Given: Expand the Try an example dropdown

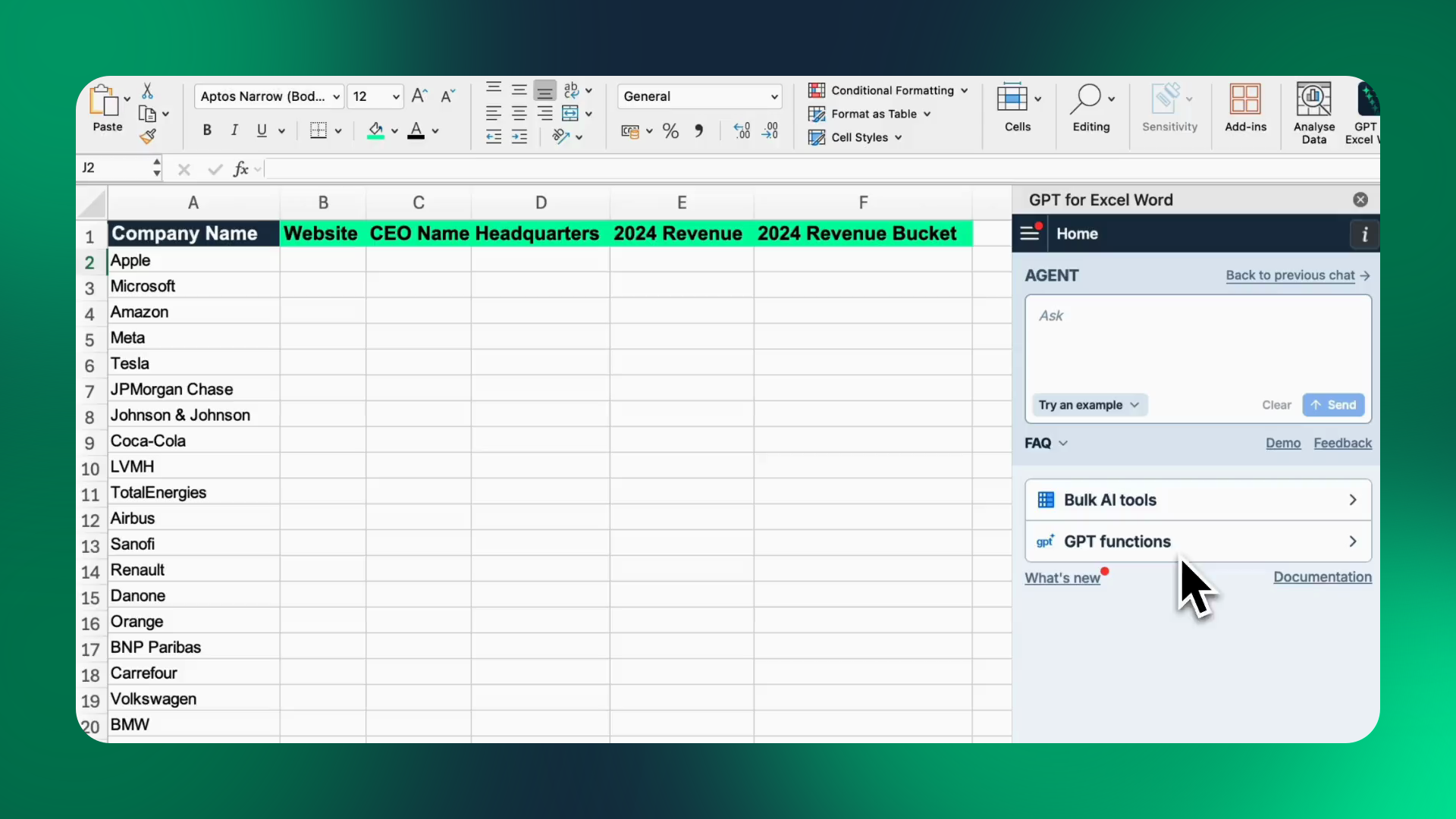Looking at the screenshot, I should (1089, 405).
